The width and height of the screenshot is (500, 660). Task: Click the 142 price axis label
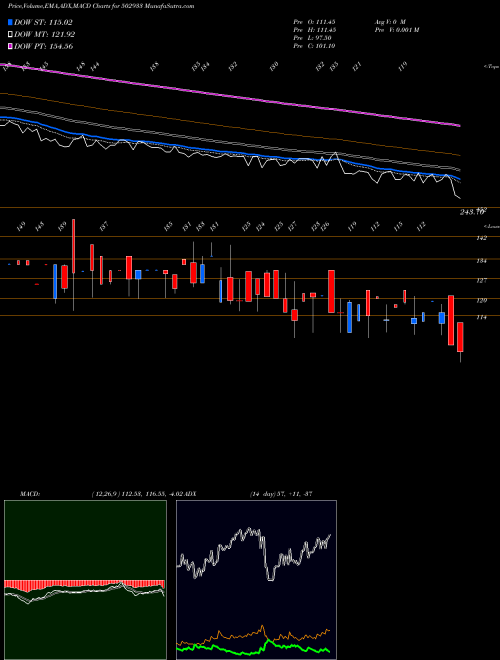482,238
